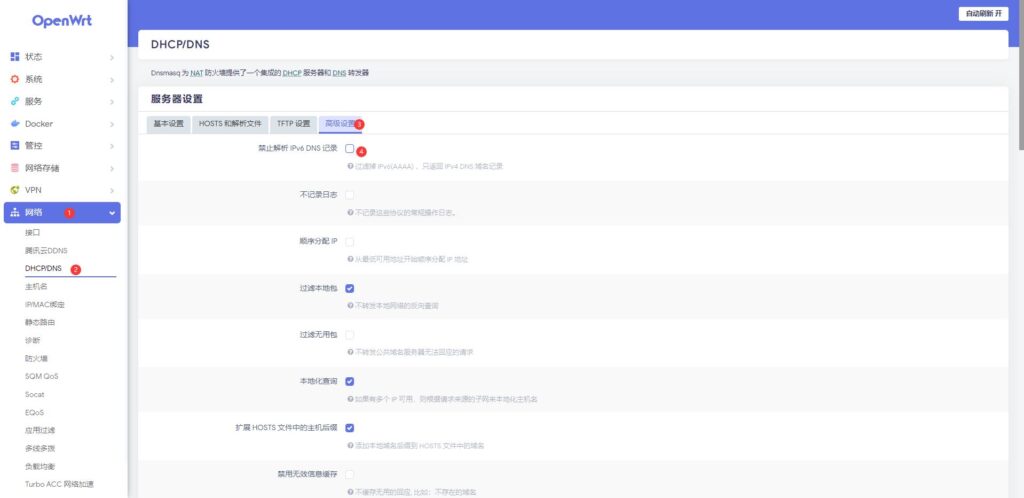
Task: Click help icon under 顺序分配 IP
Action: point(350,259)
